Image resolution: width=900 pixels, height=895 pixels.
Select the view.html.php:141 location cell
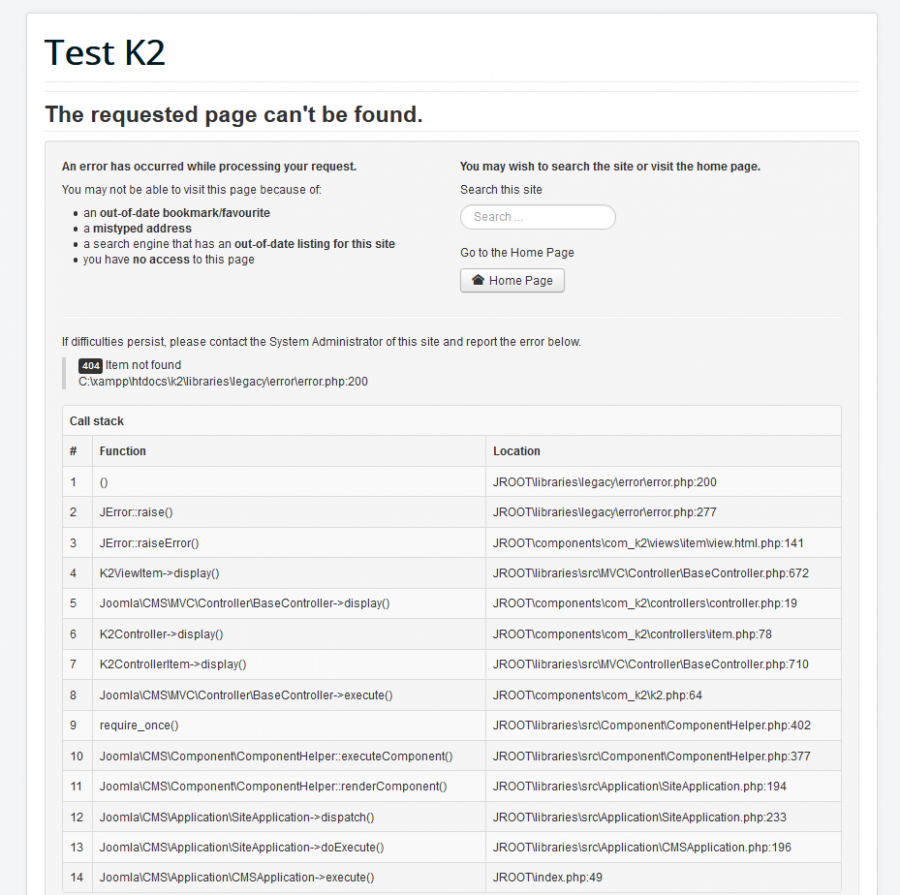tap(648, 543)
